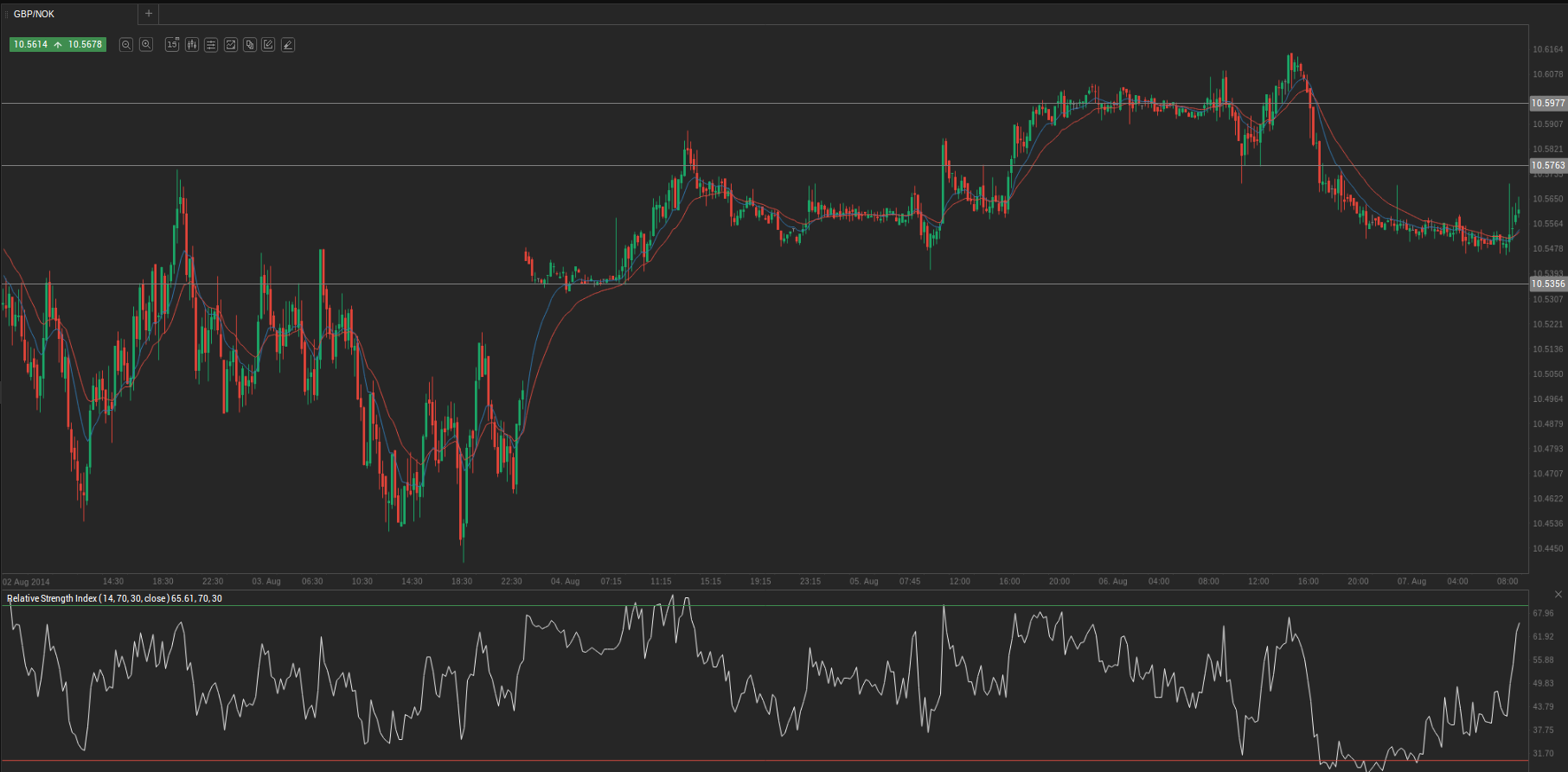Viewport: 1568px width, 772px height.
Task: Open the indicator settings sliders icon
Action: [211, 45]
